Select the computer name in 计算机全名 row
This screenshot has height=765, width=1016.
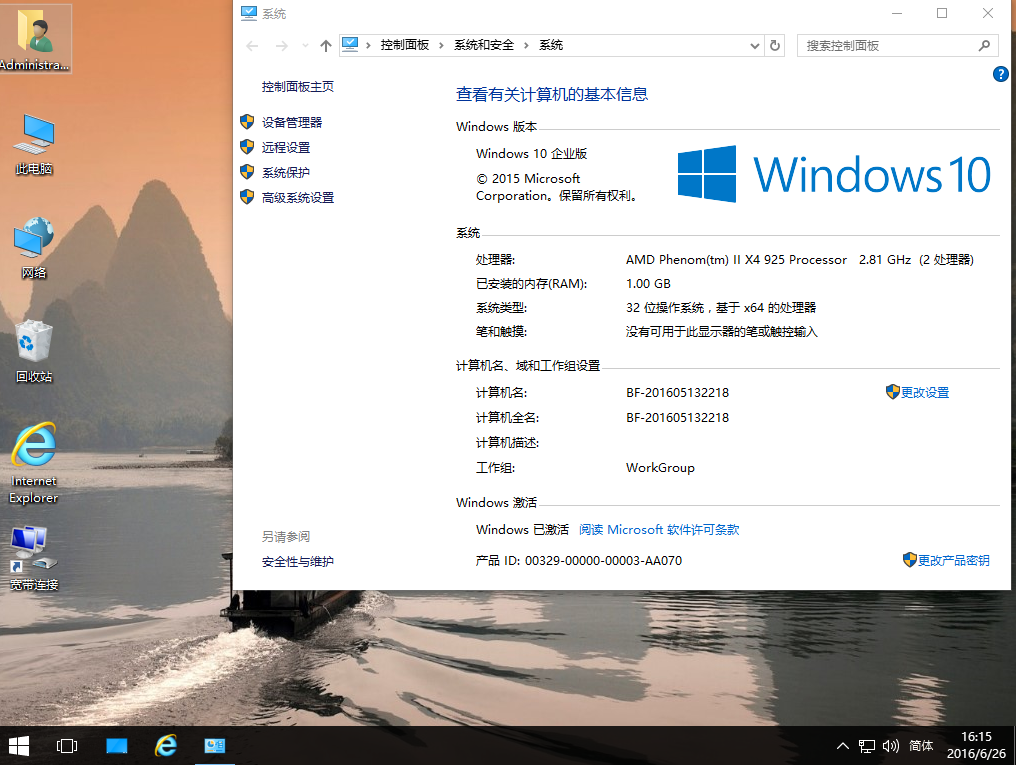coord(677,418)
